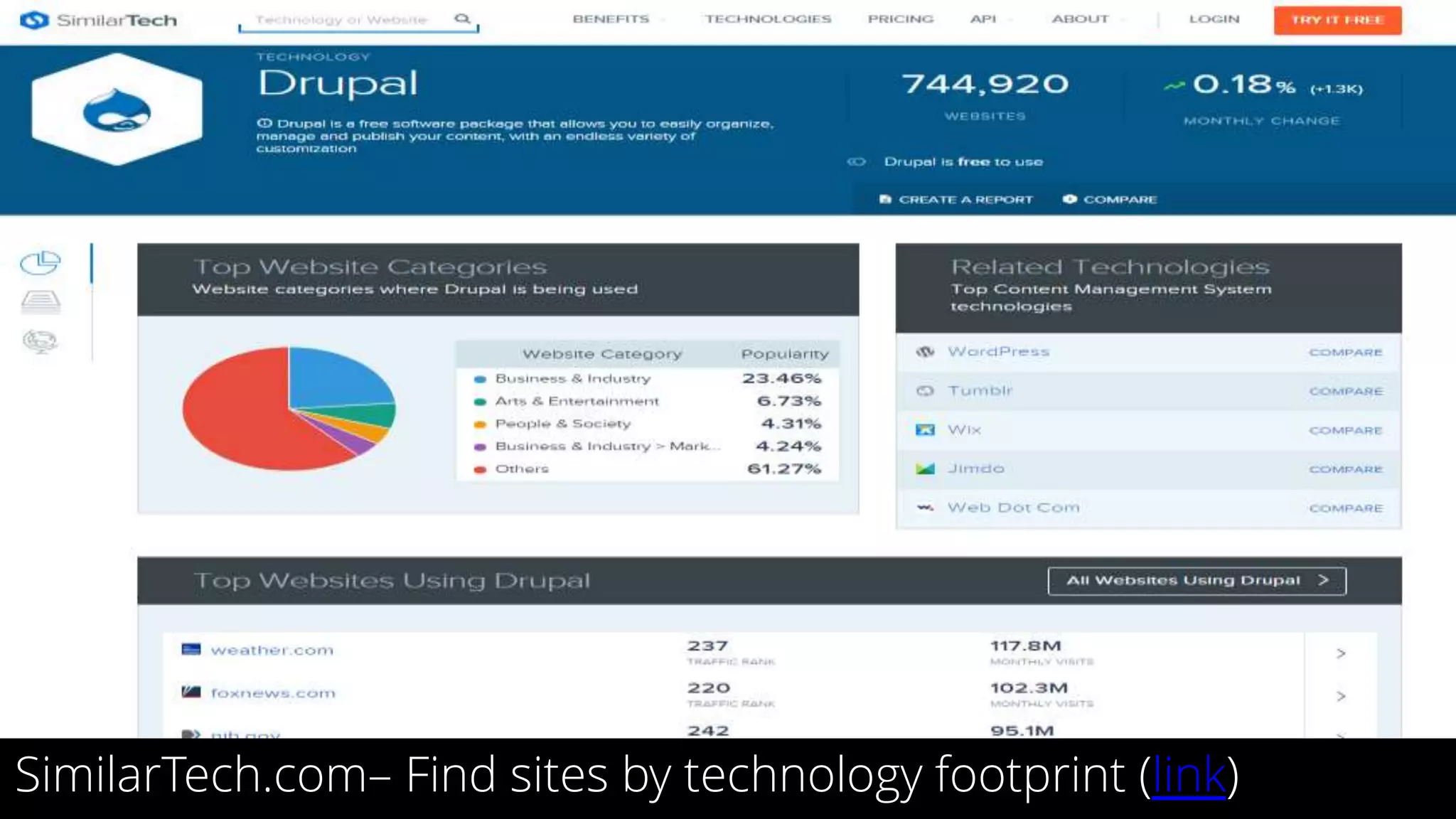Click the 220 traffic rank value
Screen dimensions: 1456x819
tap(709, 688)
